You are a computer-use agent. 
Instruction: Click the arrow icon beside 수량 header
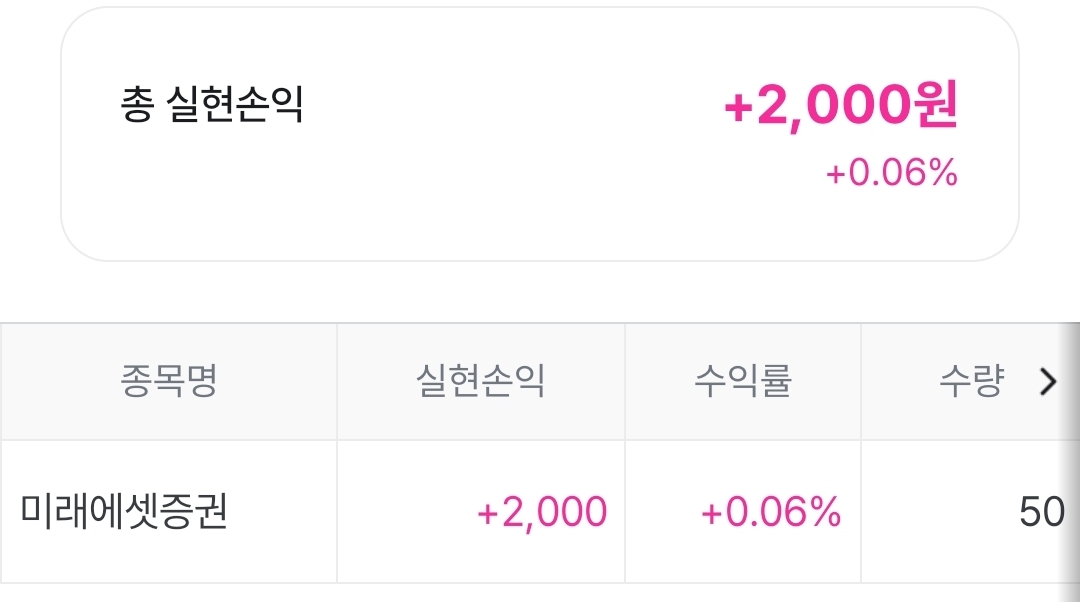tap(1047, 381)
